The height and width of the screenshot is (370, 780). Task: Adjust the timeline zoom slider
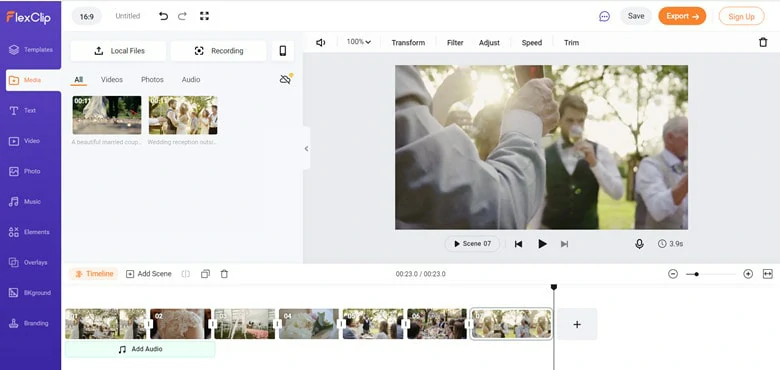[x=696, y=274]
